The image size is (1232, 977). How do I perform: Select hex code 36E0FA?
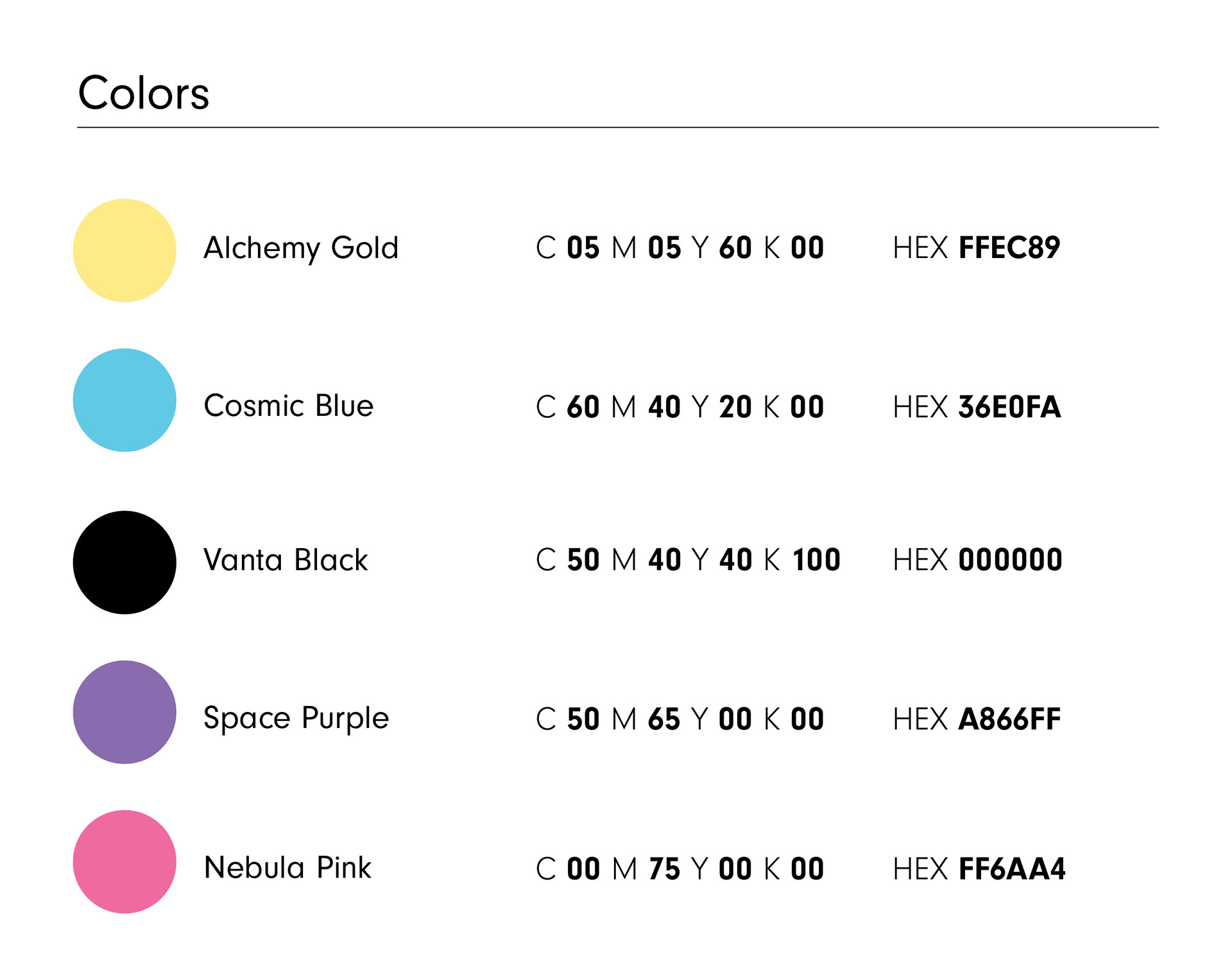pyautogui.click(x=1010, y=407)
